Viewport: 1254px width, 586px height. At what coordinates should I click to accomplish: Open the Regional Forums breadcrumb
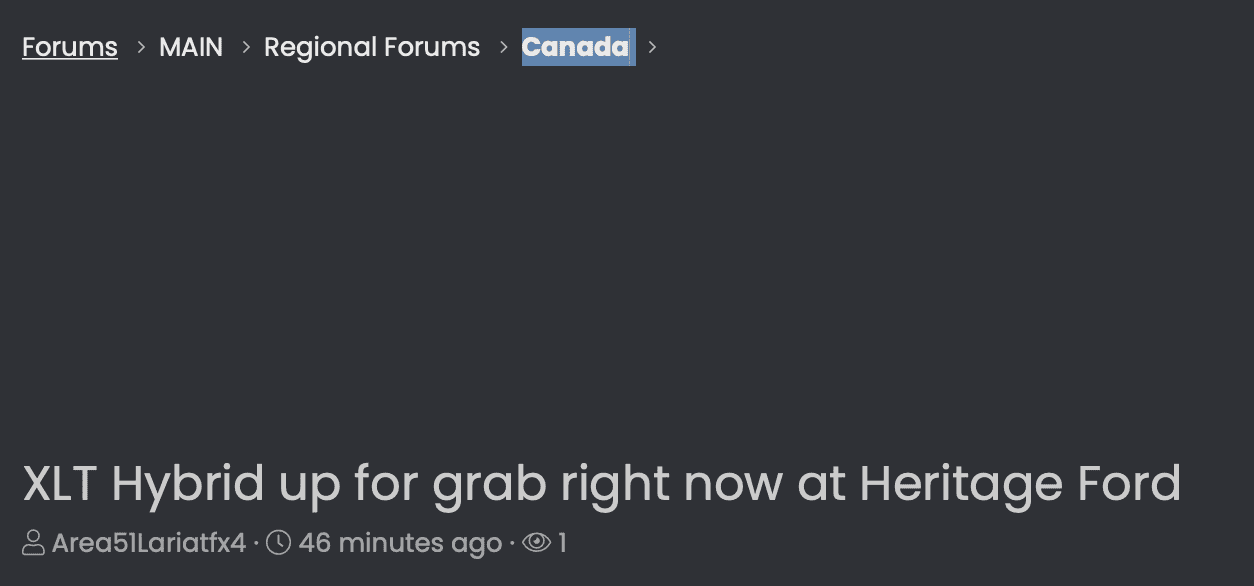click(372, 47)
